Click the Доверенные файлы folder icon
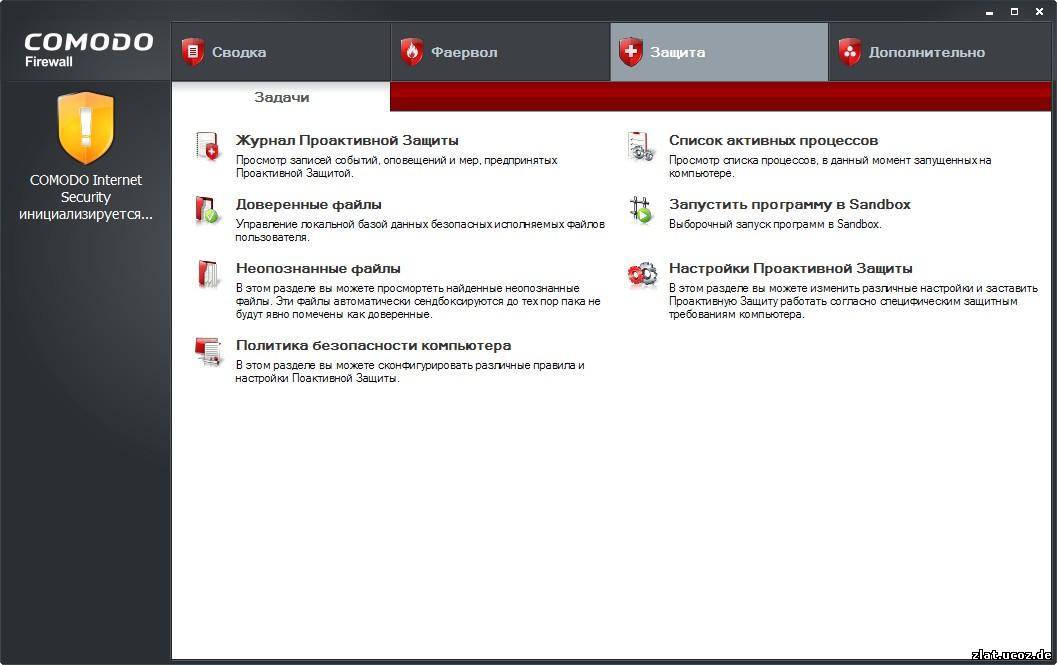The height and width of the screenshot is (665, 1057). click(x=208, y=210)
